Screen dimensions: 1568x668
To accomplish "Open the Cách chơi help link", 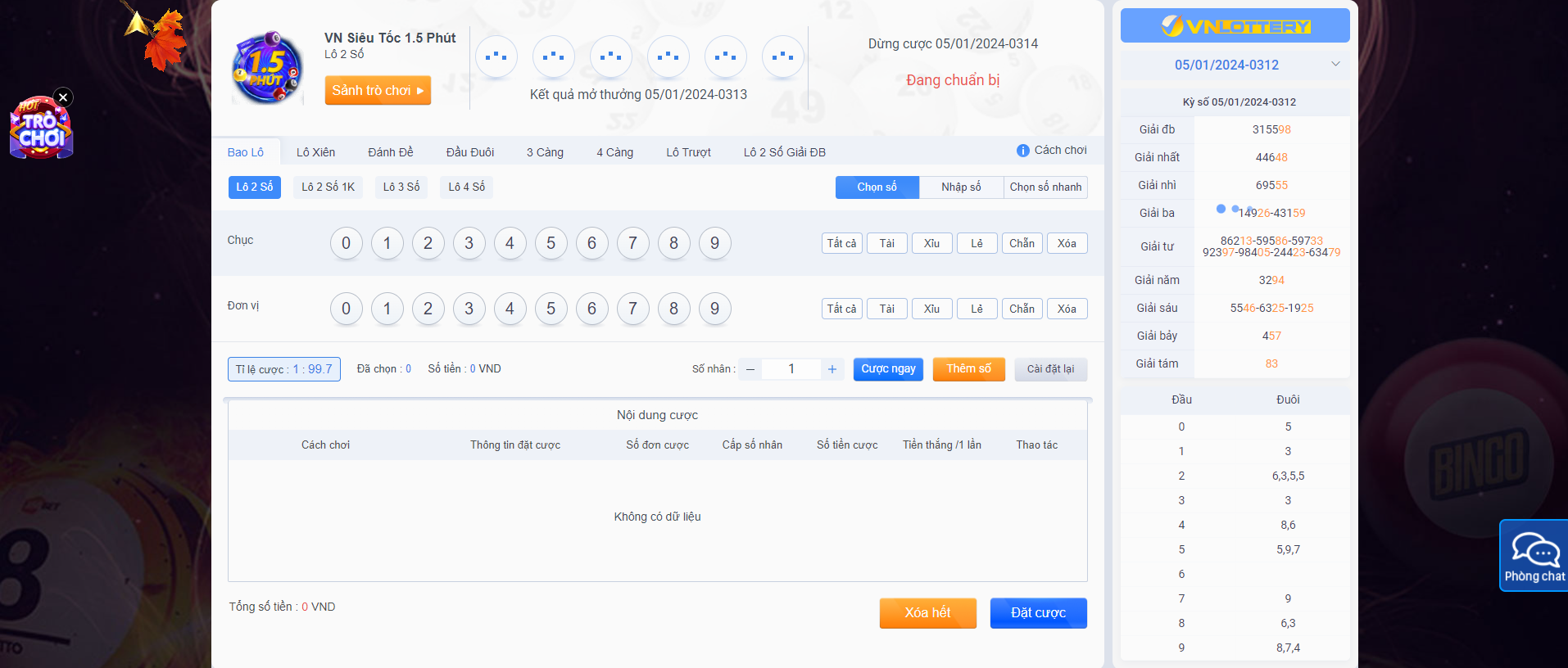I will [x=1060, y=151].
